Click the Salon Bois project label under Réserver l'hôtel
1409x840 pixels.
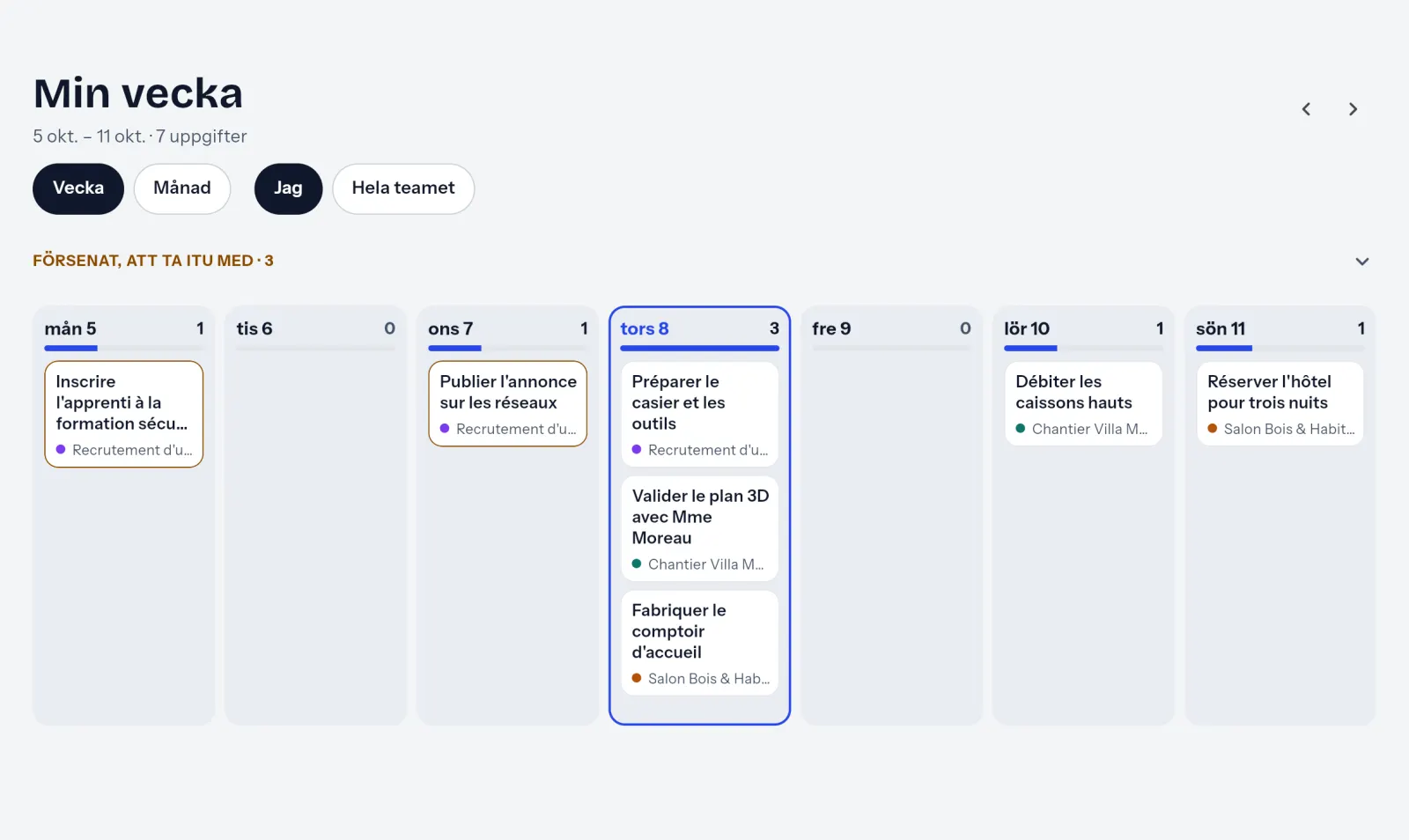point(1289,429)
